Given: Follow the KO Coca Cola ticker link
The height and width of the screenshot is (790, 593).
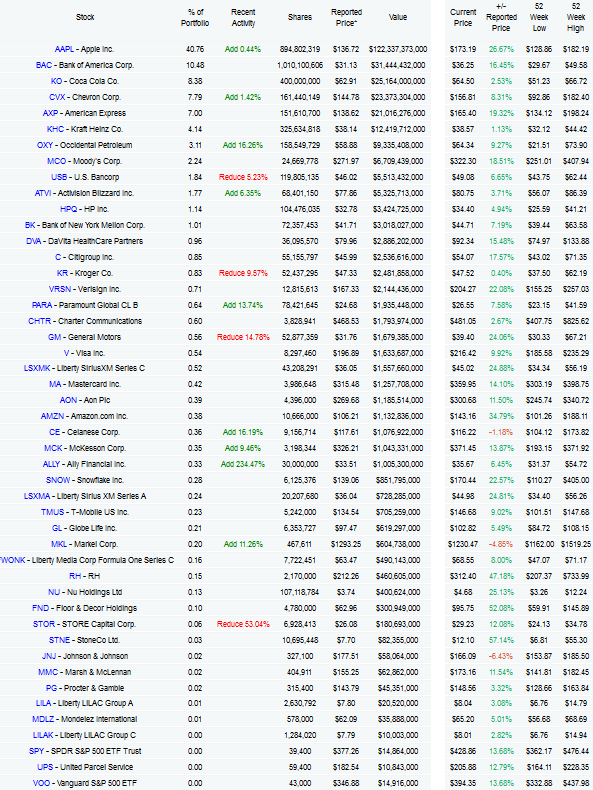Looking at the screenshot, I should pyautogui.click(x=56, y=81).
